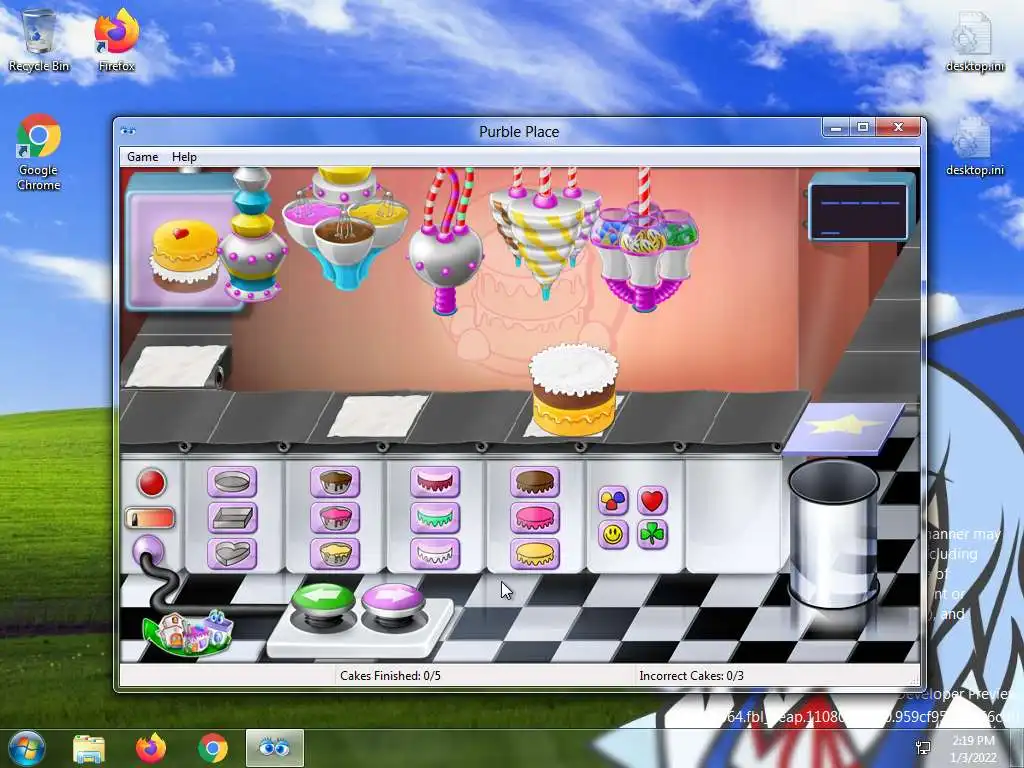This screenshot has width=1024, height=768.
Task: Close the Purble Place window
Action: point(899,127)
